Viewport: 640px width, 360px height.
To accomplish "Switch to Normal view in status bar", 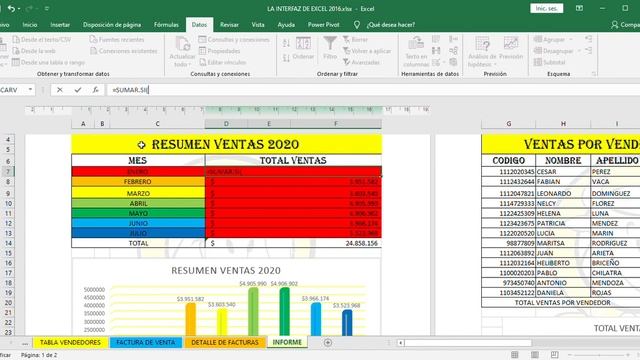I will point(515,355).
